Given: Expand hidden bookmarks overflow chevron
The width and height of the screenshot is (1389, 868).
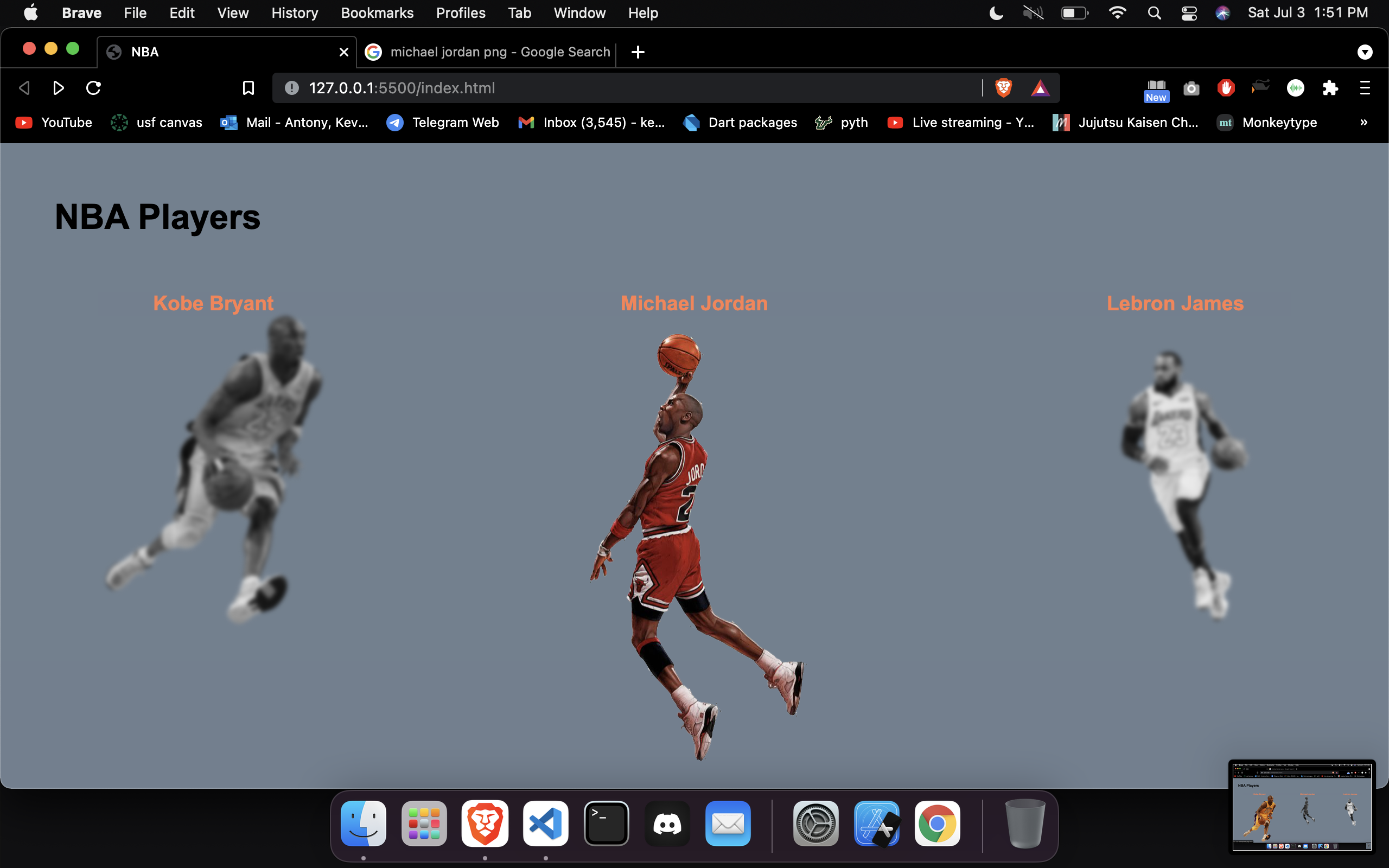Looking at the screenshot, I should 1363,122.
